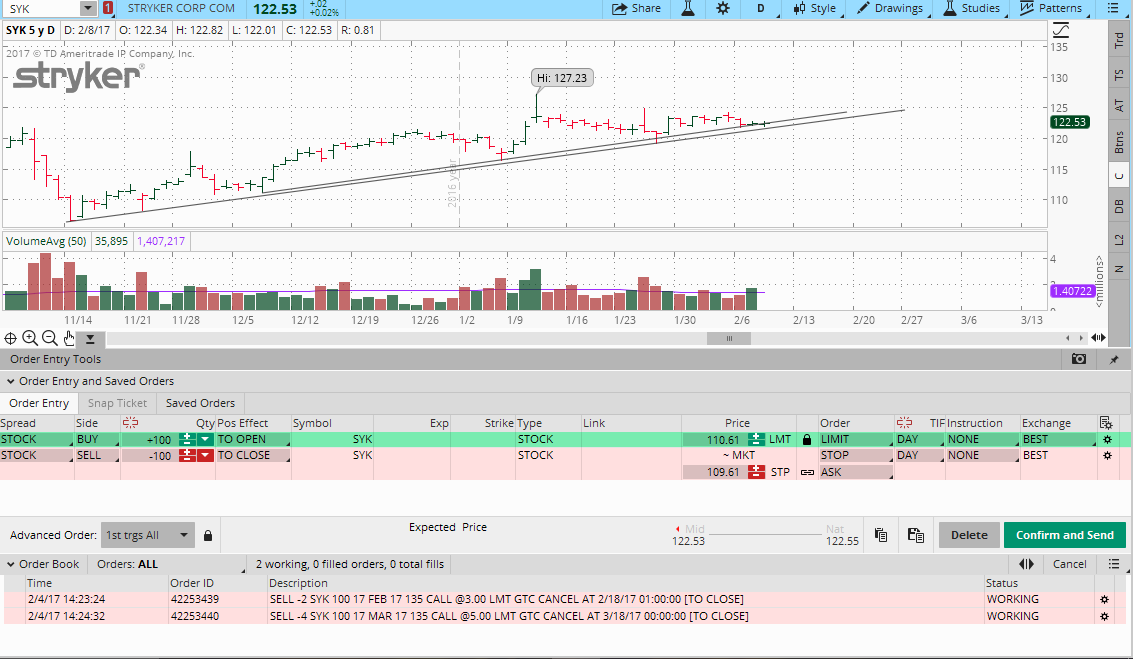Open the SELL quantity red dropdown arrow

(x=205, y=456)
